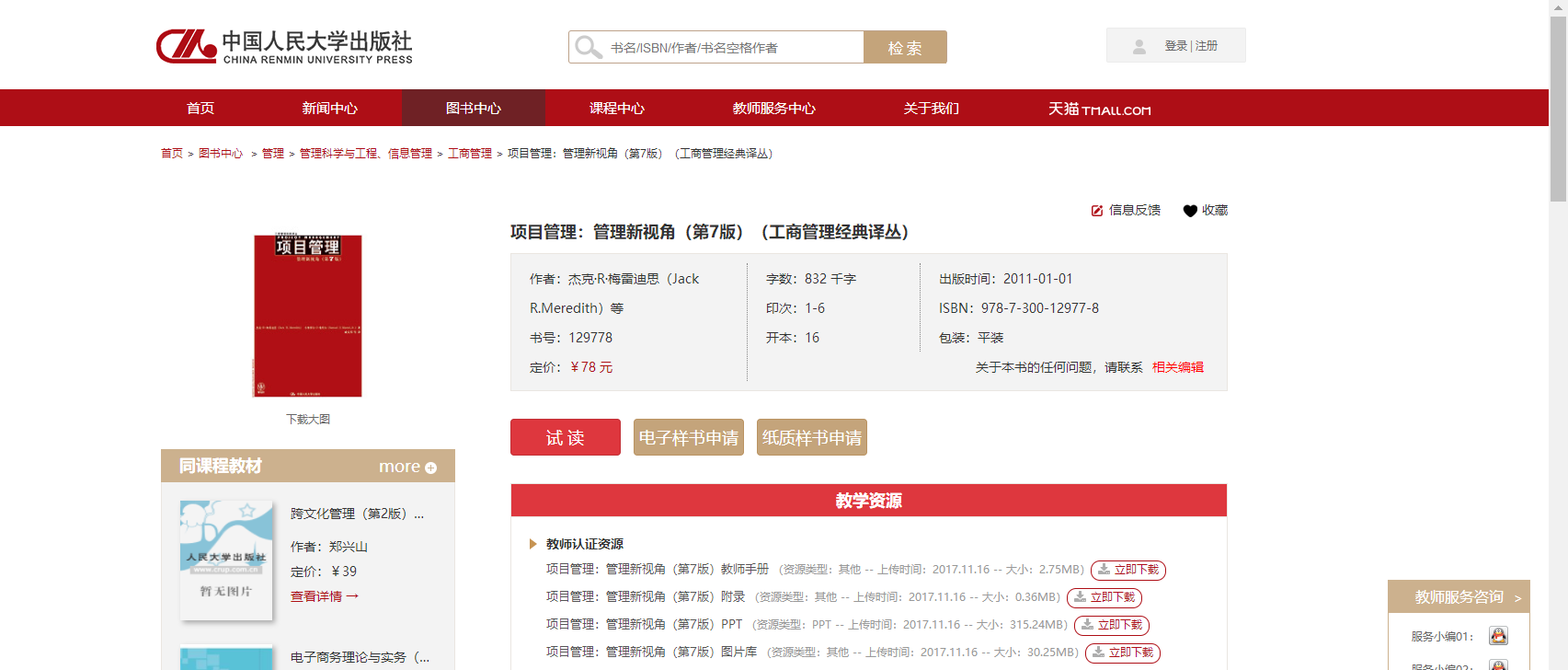This screenshot has width=1568, height=670.
Task: Click the book title heading 项目管理：管理新视角
Action: [710, 232]
